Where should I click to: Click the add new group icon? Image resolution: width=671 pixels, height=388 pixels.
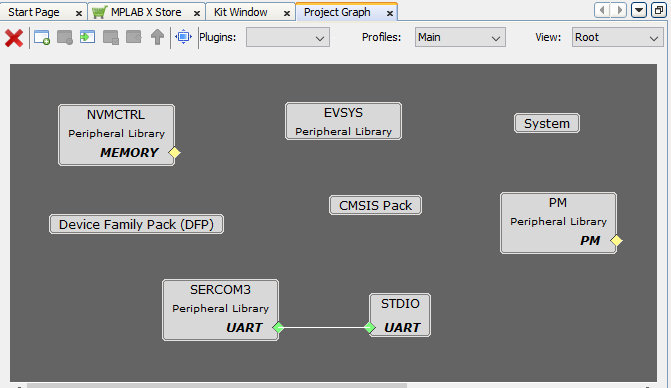pos(42,38)
